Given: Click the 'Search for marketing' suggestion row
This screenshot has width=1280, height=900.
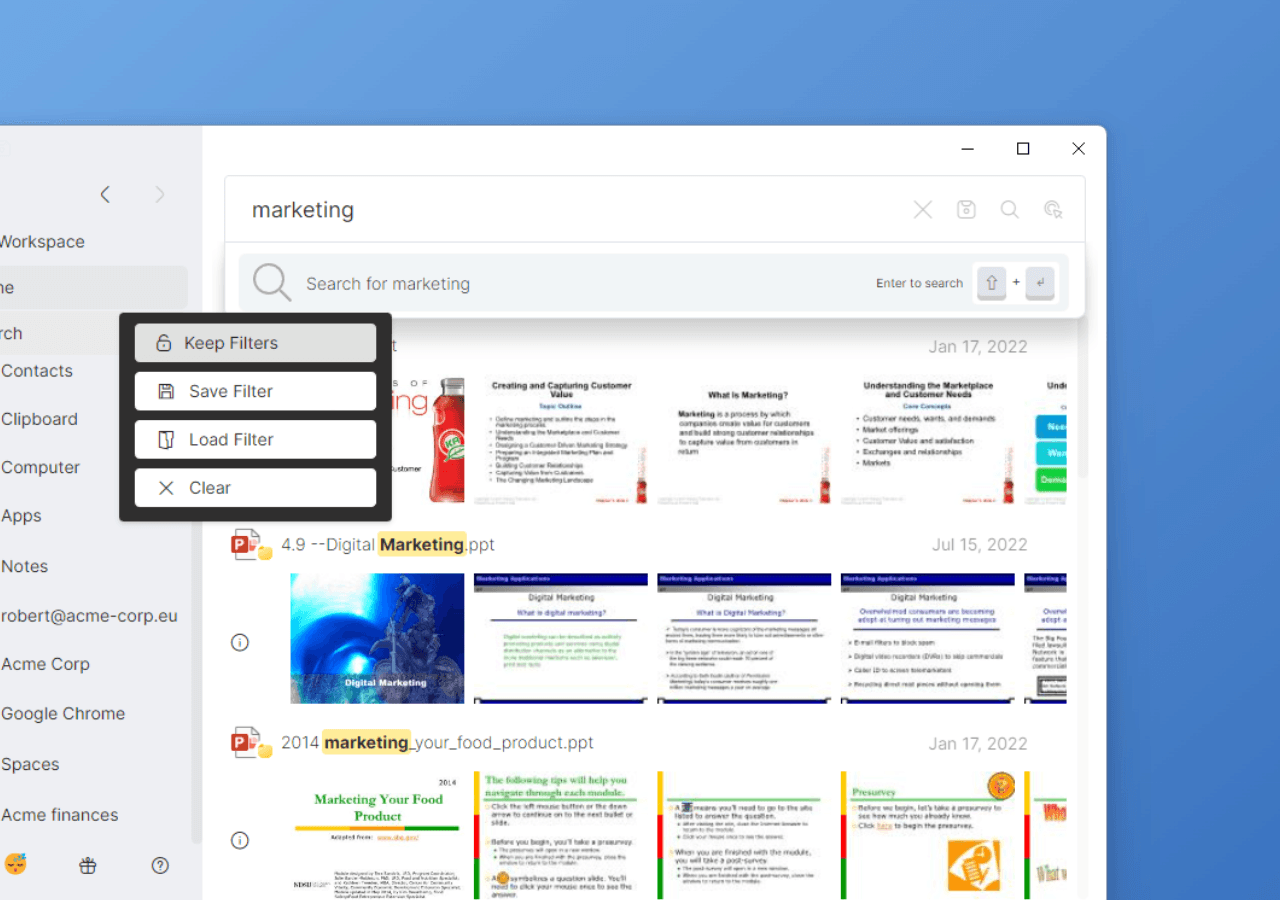Looking at the screenshot, I should [x=654, y=283].
